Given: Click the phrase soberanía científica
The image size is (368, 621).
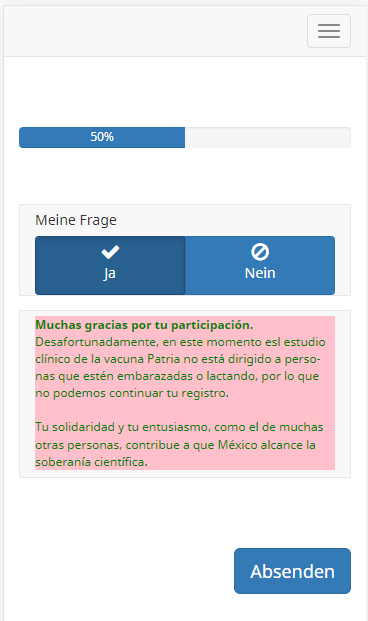Looking at the screenshot, I should 91,462.
